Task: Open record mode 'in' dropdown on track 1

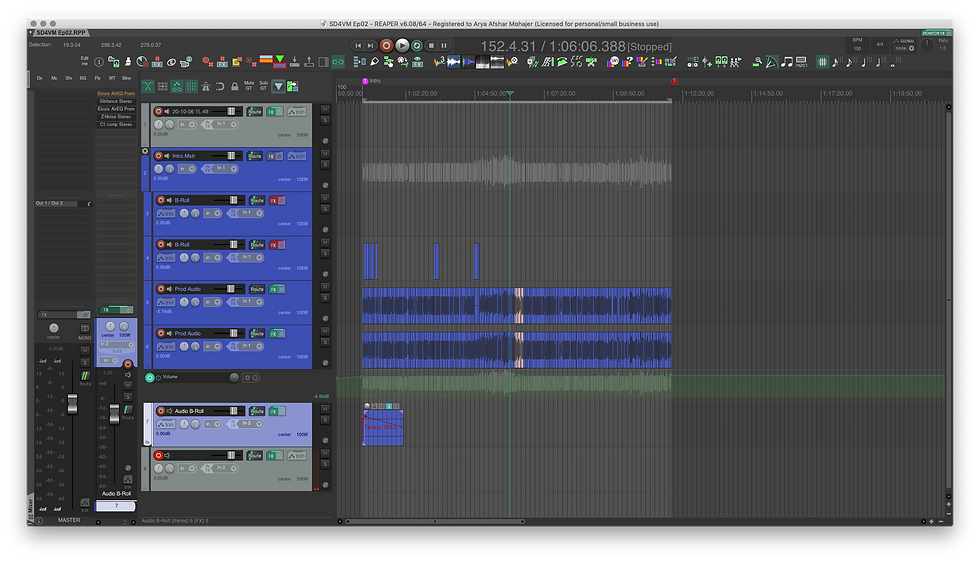Action: pos(187,124)
